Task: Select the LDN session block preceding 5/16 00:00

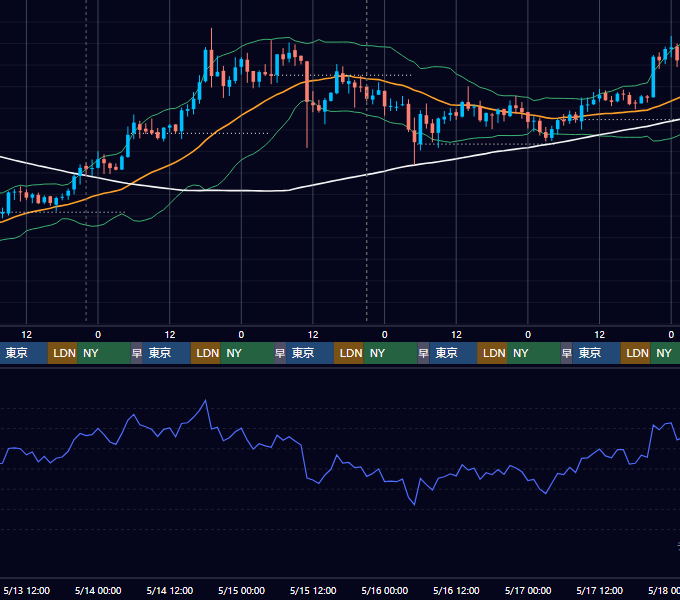Action: [x=349, y=353]
